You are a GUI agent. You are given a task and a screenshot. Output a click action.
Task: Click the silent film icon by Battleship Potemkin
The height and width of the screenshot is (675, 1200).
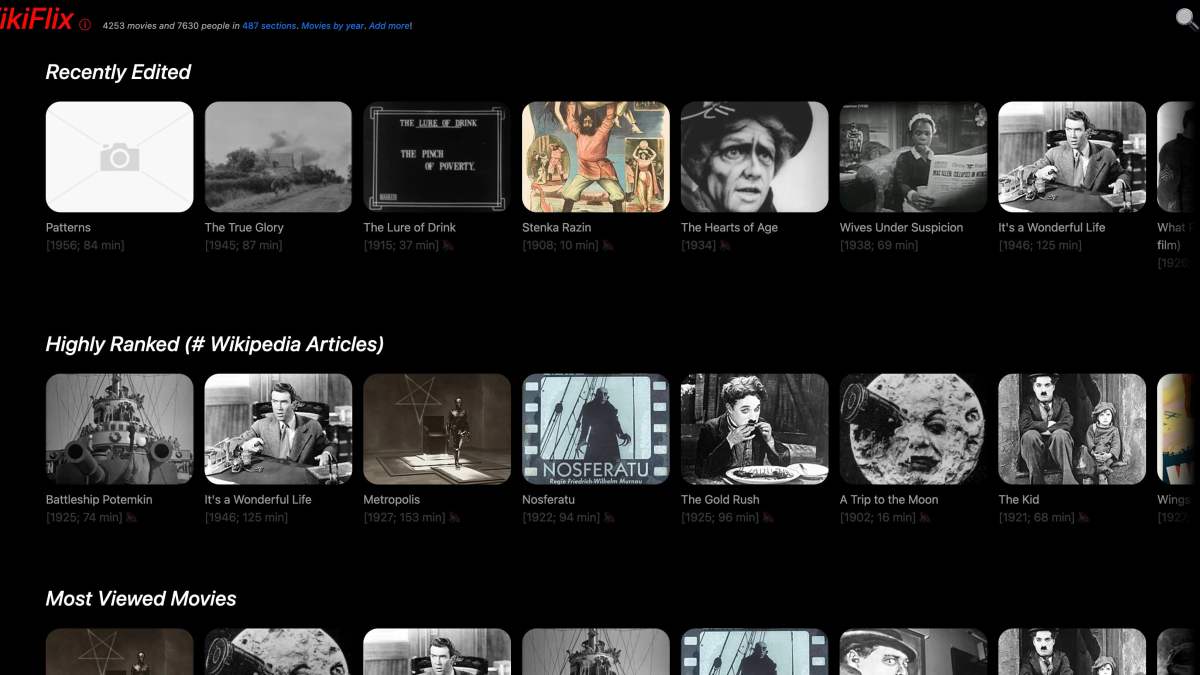[131, 518]
